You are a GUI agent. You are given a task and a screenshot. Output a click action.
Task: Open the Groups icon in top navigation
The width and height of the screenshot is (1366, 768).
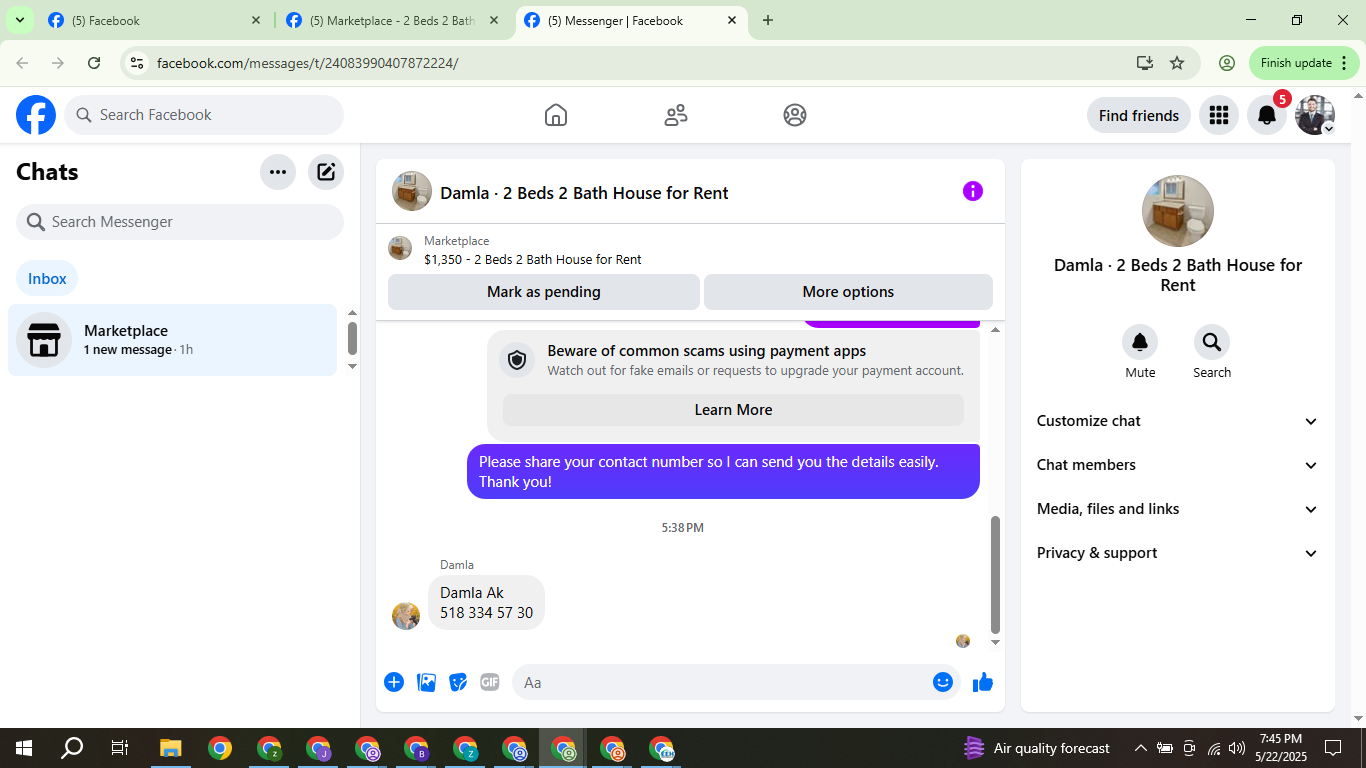tap(795, 115)
